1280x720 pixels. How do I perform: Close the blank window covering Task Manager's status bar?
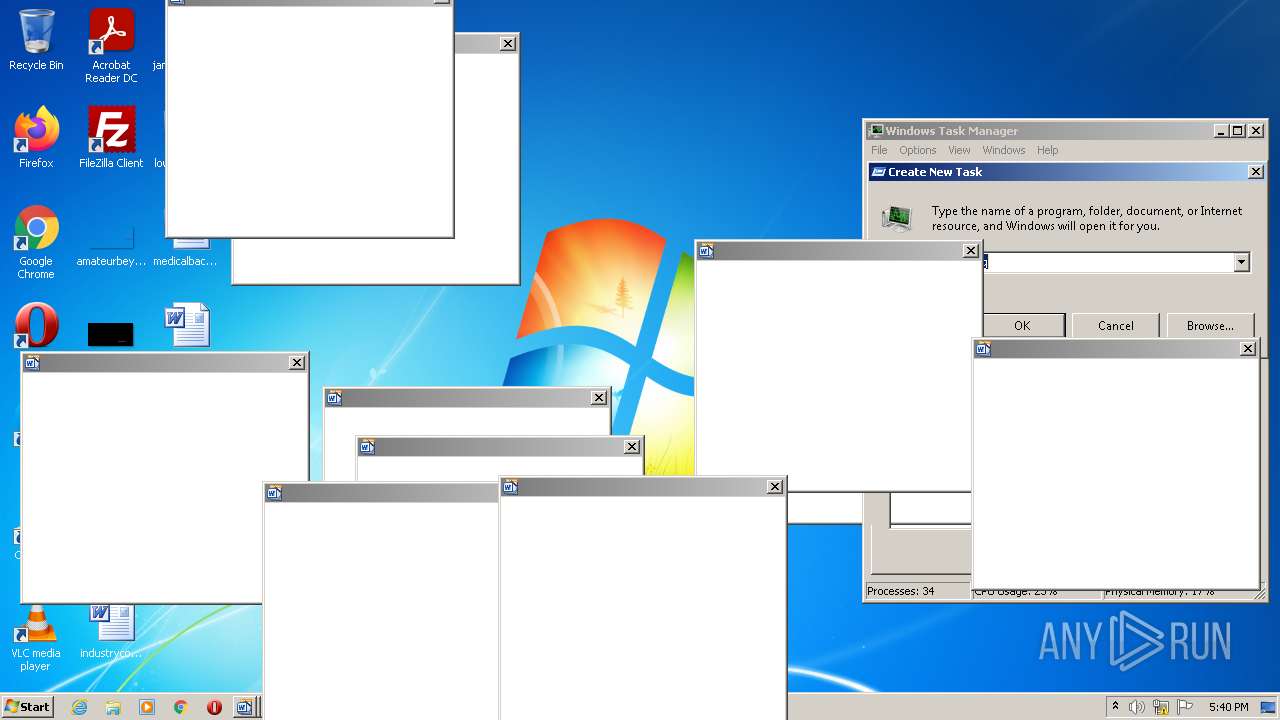[x=1248, y=349]
